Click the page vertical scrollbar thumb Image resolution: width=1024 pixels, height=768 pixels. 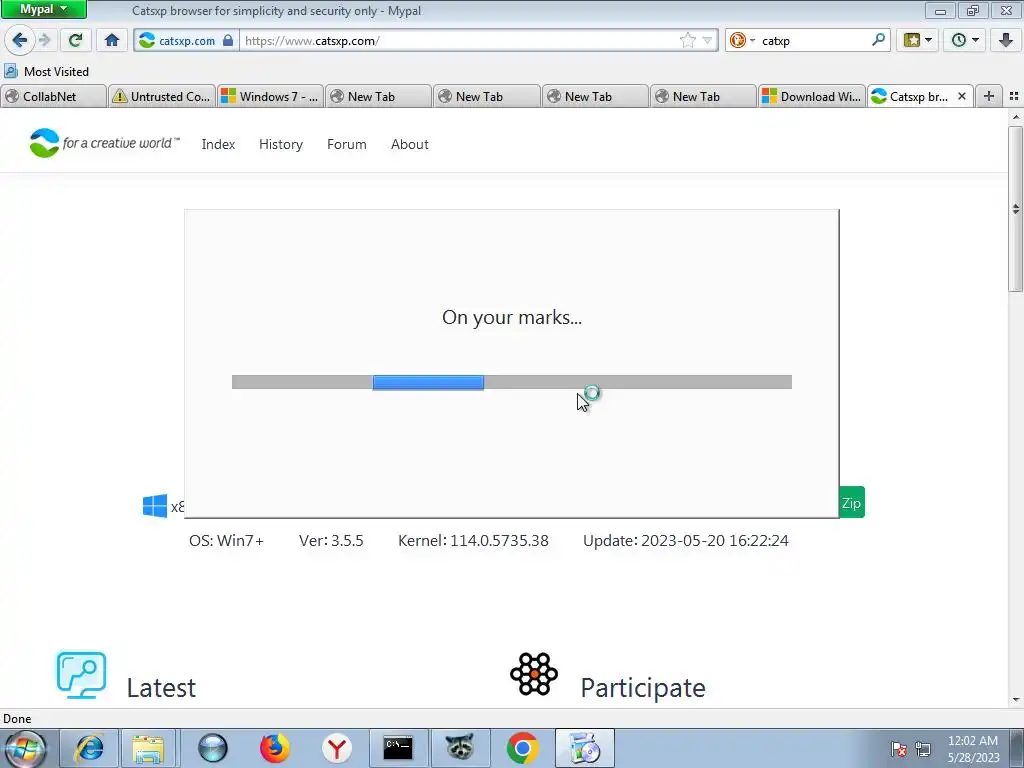point(1016,209)
